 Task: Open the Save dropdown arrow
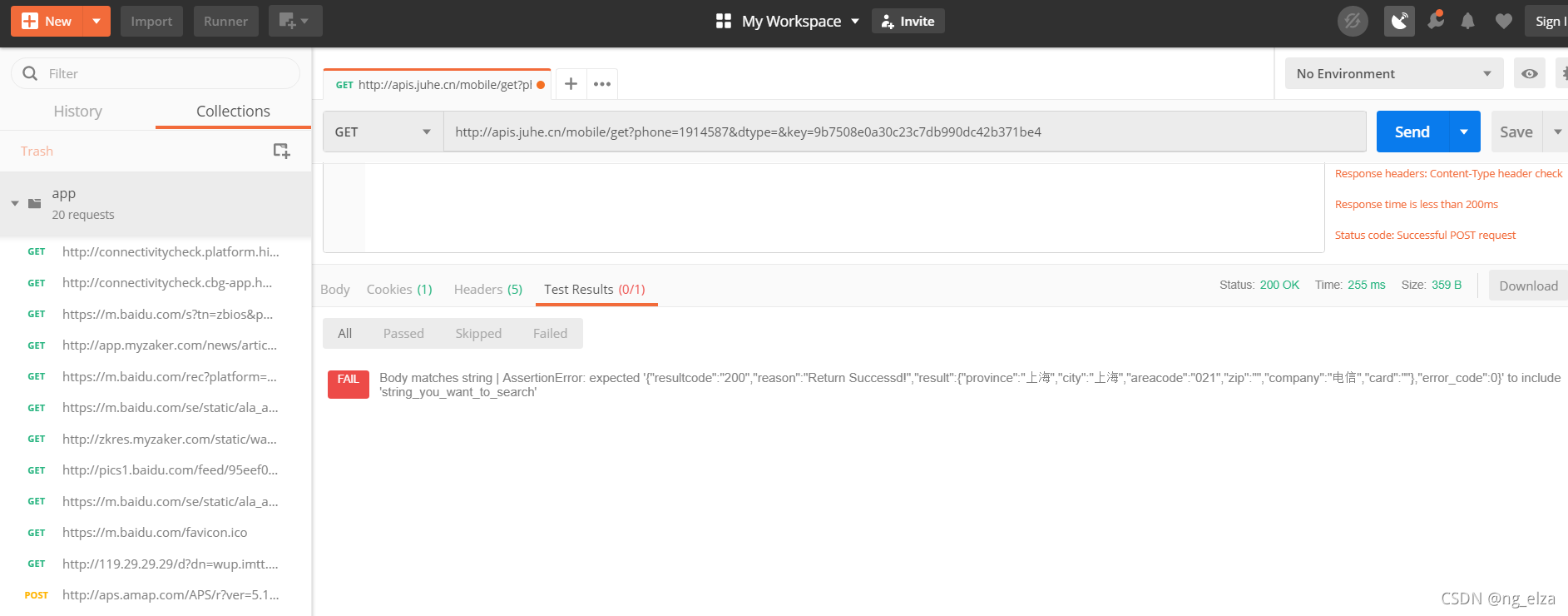1556,132
